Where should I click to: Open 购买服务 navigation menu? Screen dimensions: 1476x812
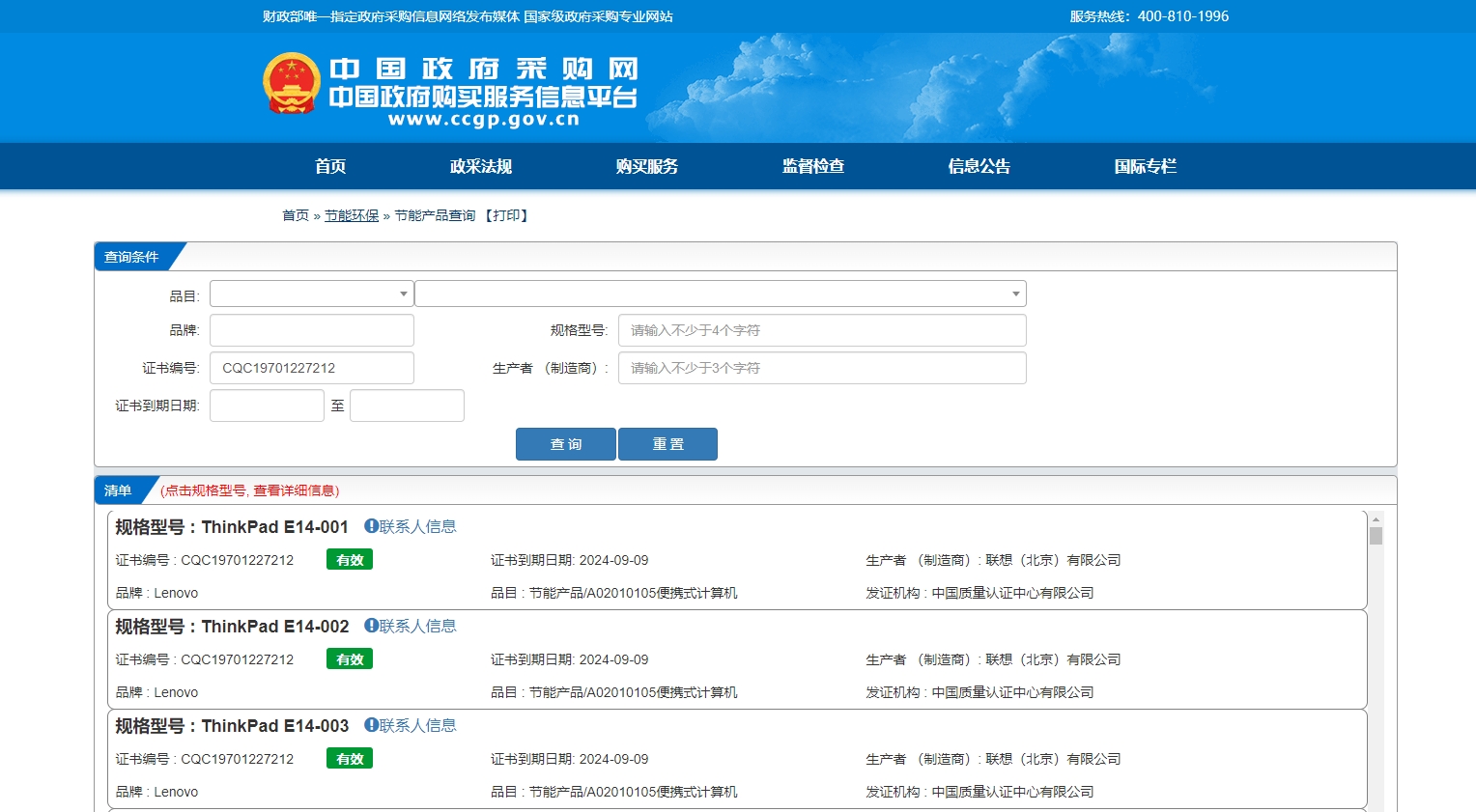pos(647,166)
